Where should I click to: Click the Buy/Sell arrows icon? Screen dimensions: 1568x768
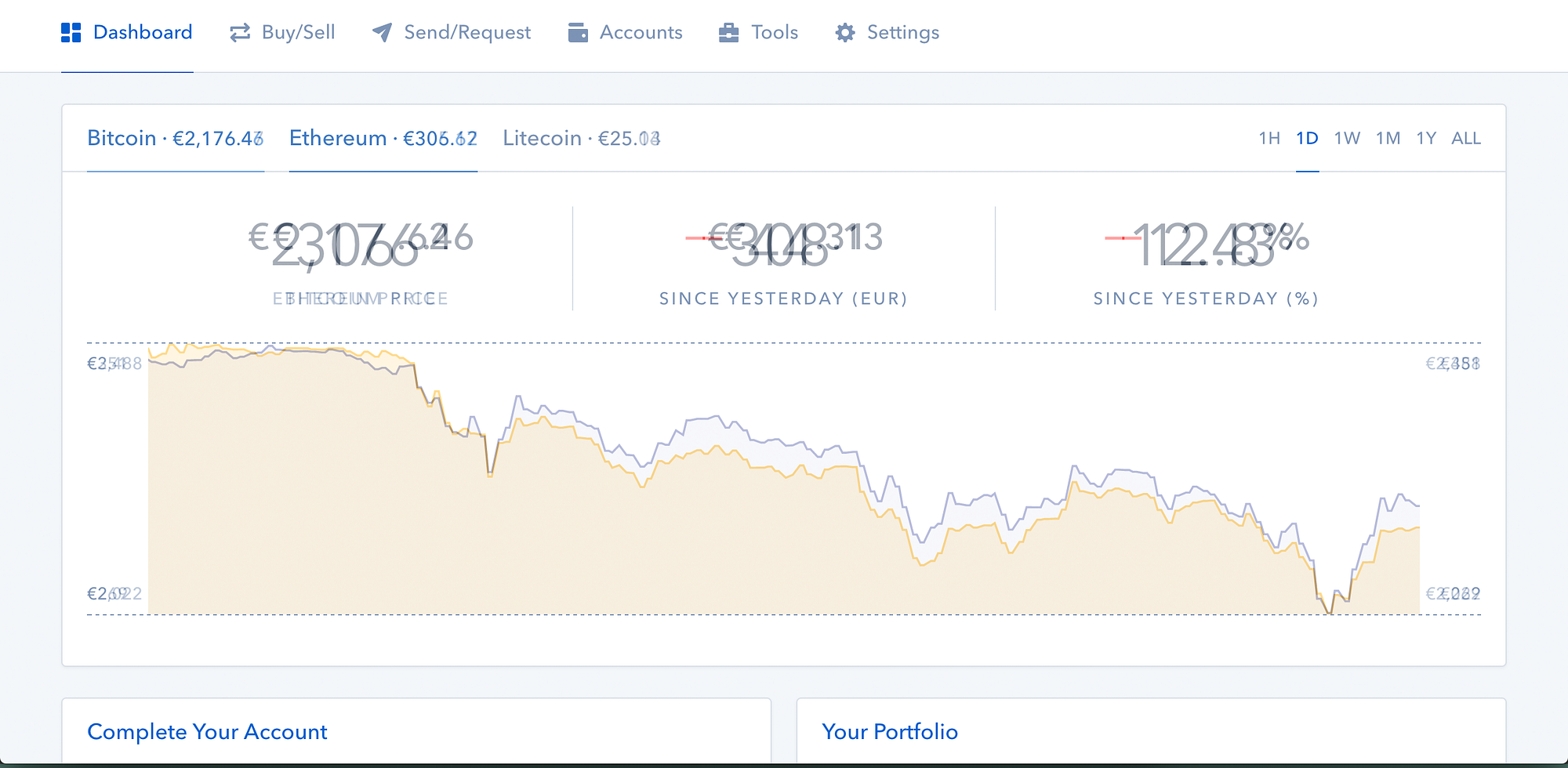tap(240, 32)
